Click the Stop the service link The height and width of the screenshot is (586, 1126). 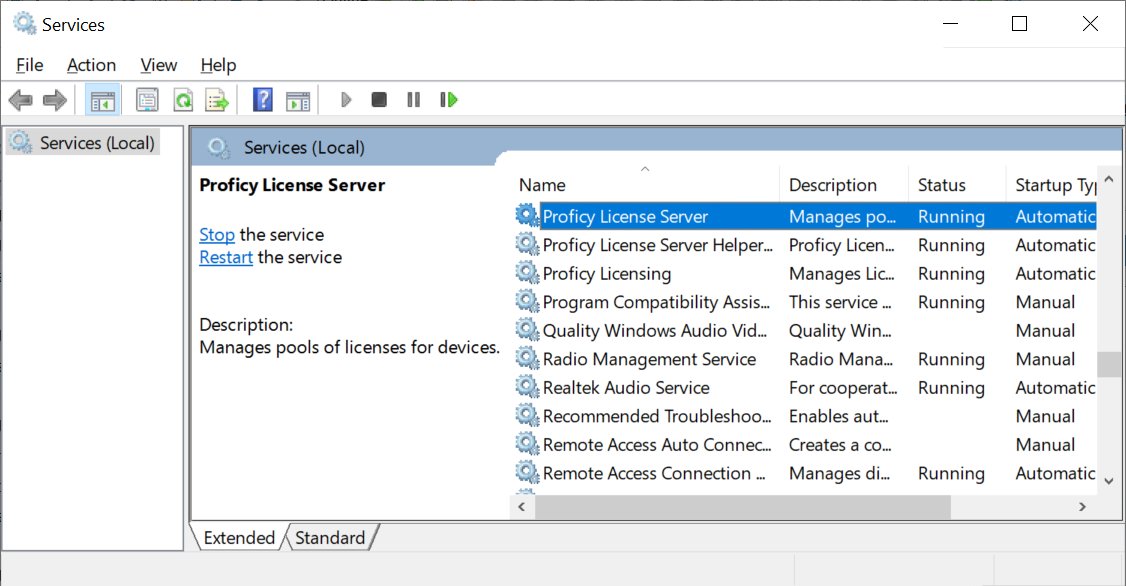point(217,235)
